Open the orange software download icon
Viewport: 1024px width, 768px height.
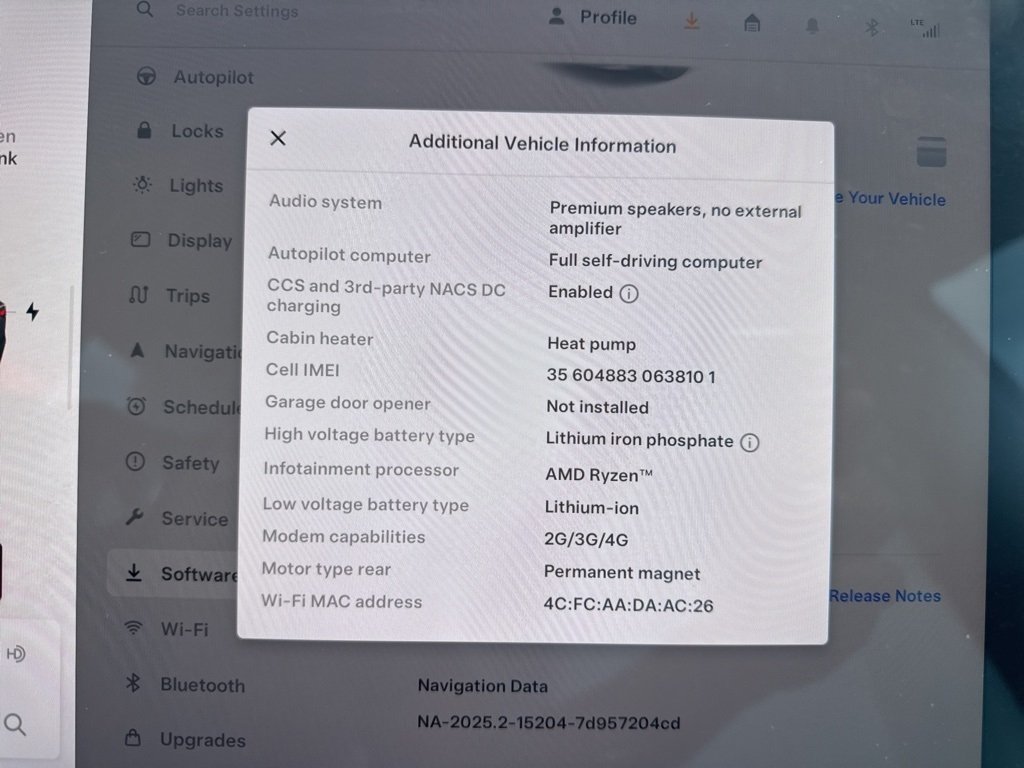point(692,22)
